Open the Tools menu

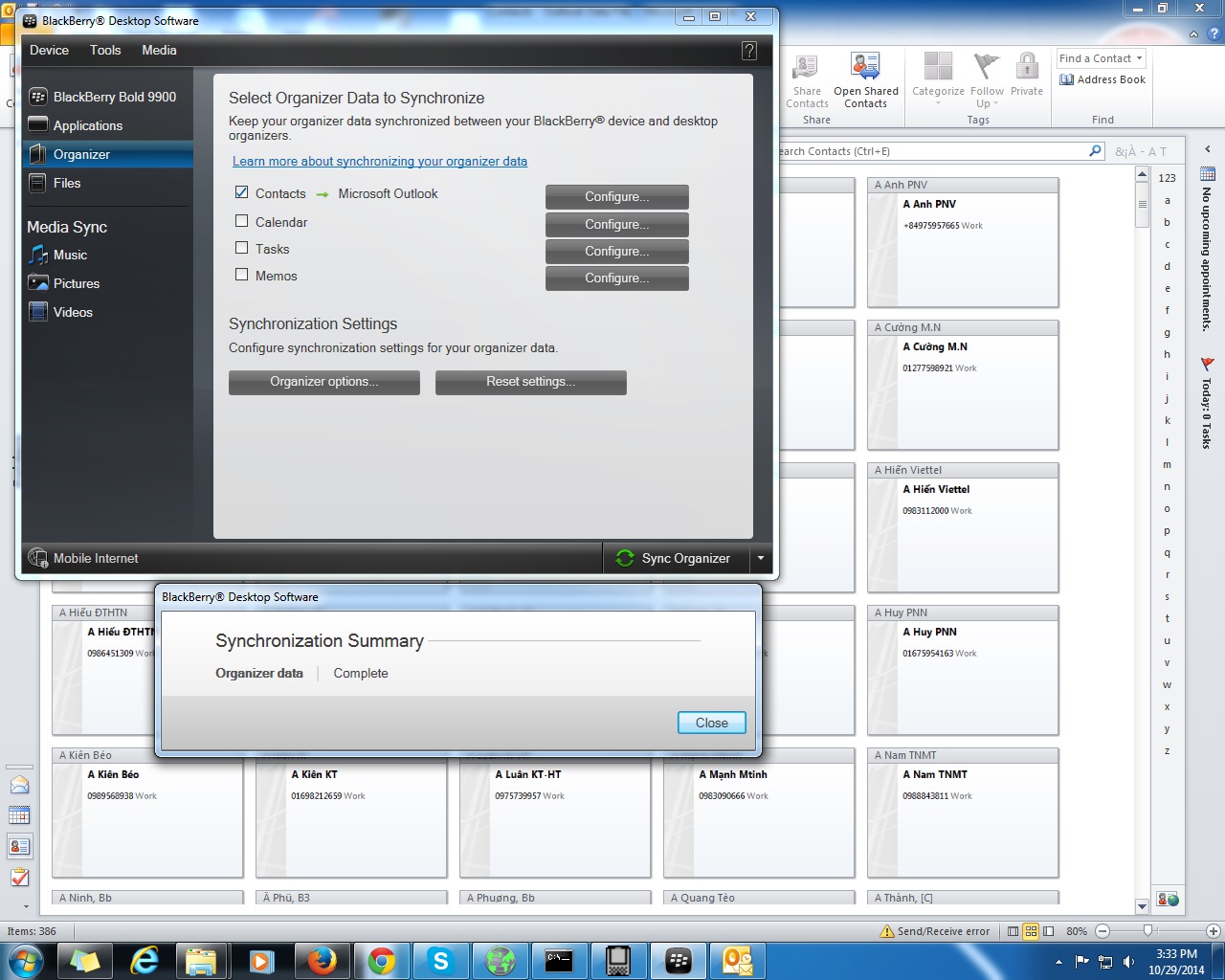(x=105, y=50)
